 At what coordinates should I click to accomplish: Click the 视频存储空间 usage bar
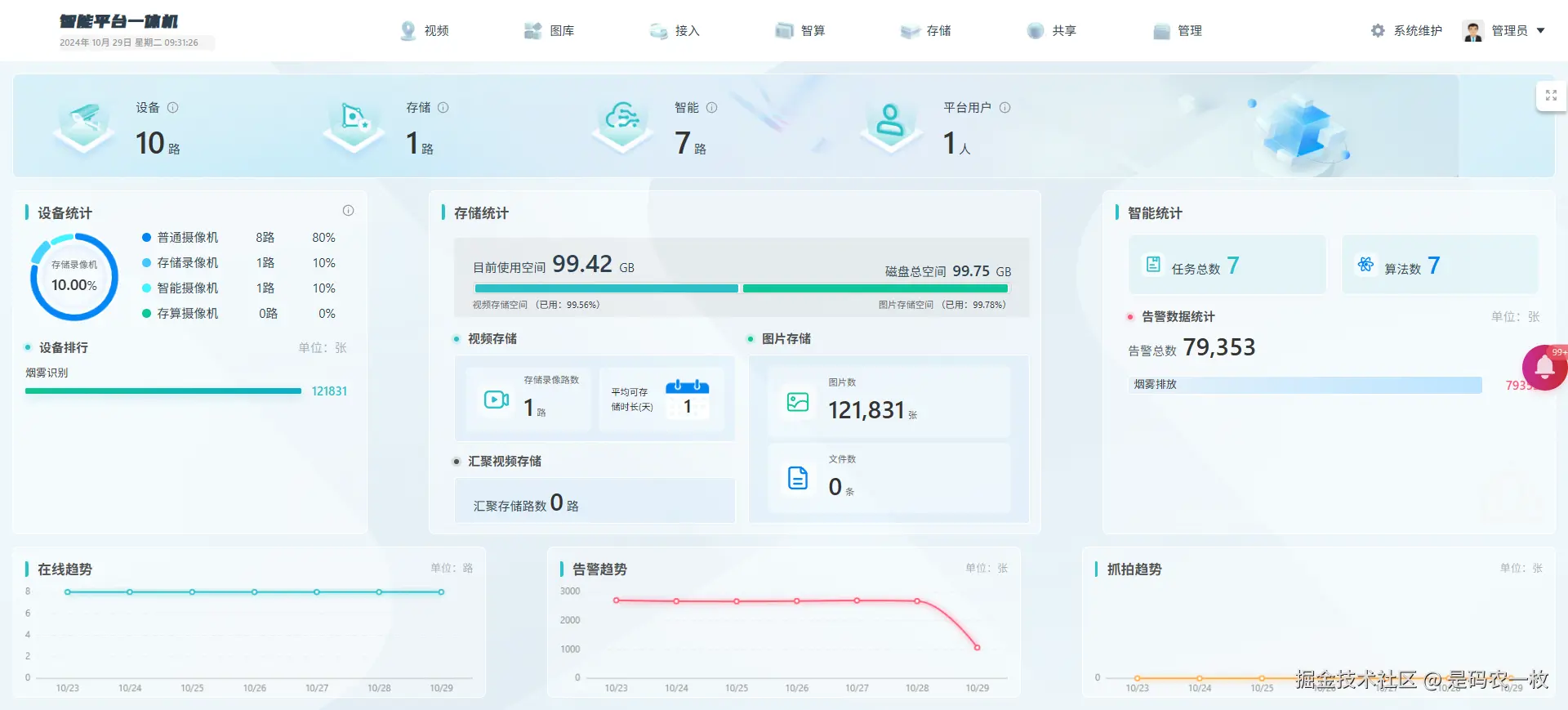click(x=606, y=288)
